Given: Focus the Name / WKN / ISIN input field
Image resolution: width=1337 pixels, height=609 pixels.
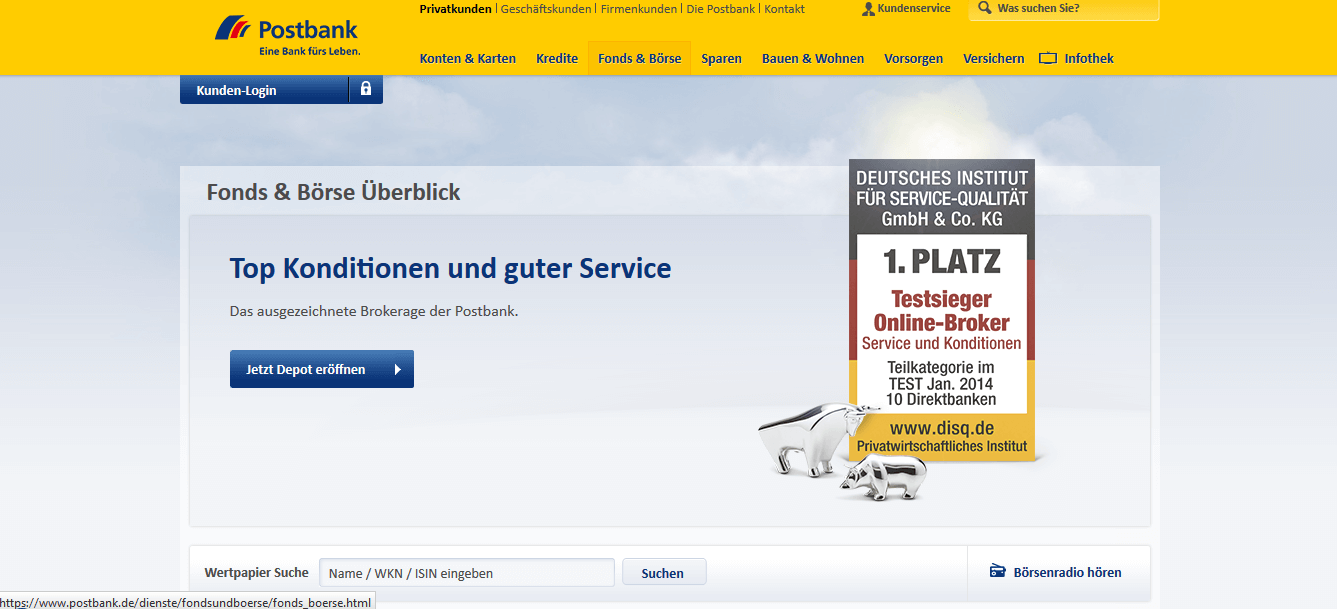Looking at the screenshot, I should (x=467, y=573).
